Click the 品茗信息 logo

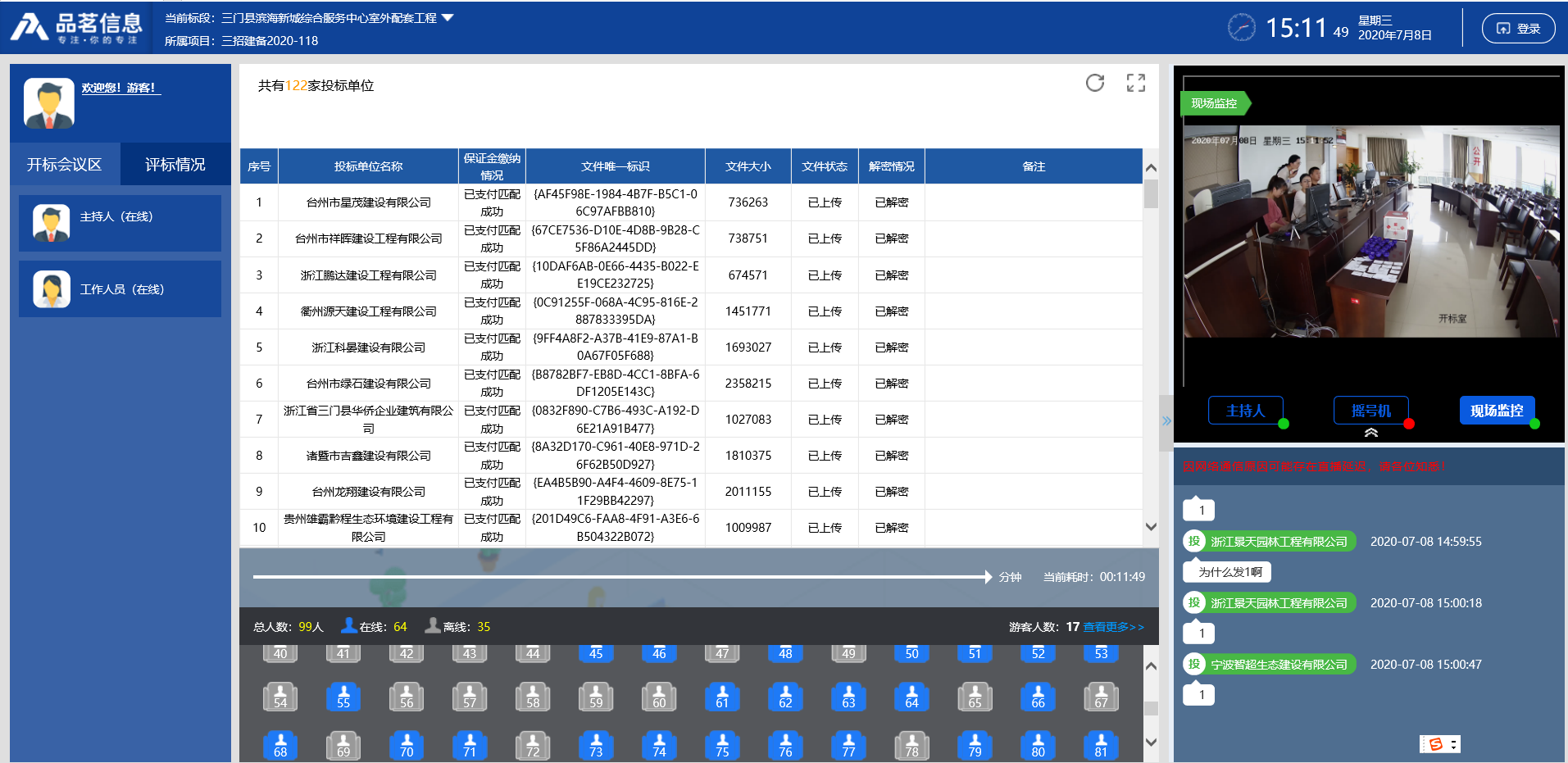[x=76, y=28]
